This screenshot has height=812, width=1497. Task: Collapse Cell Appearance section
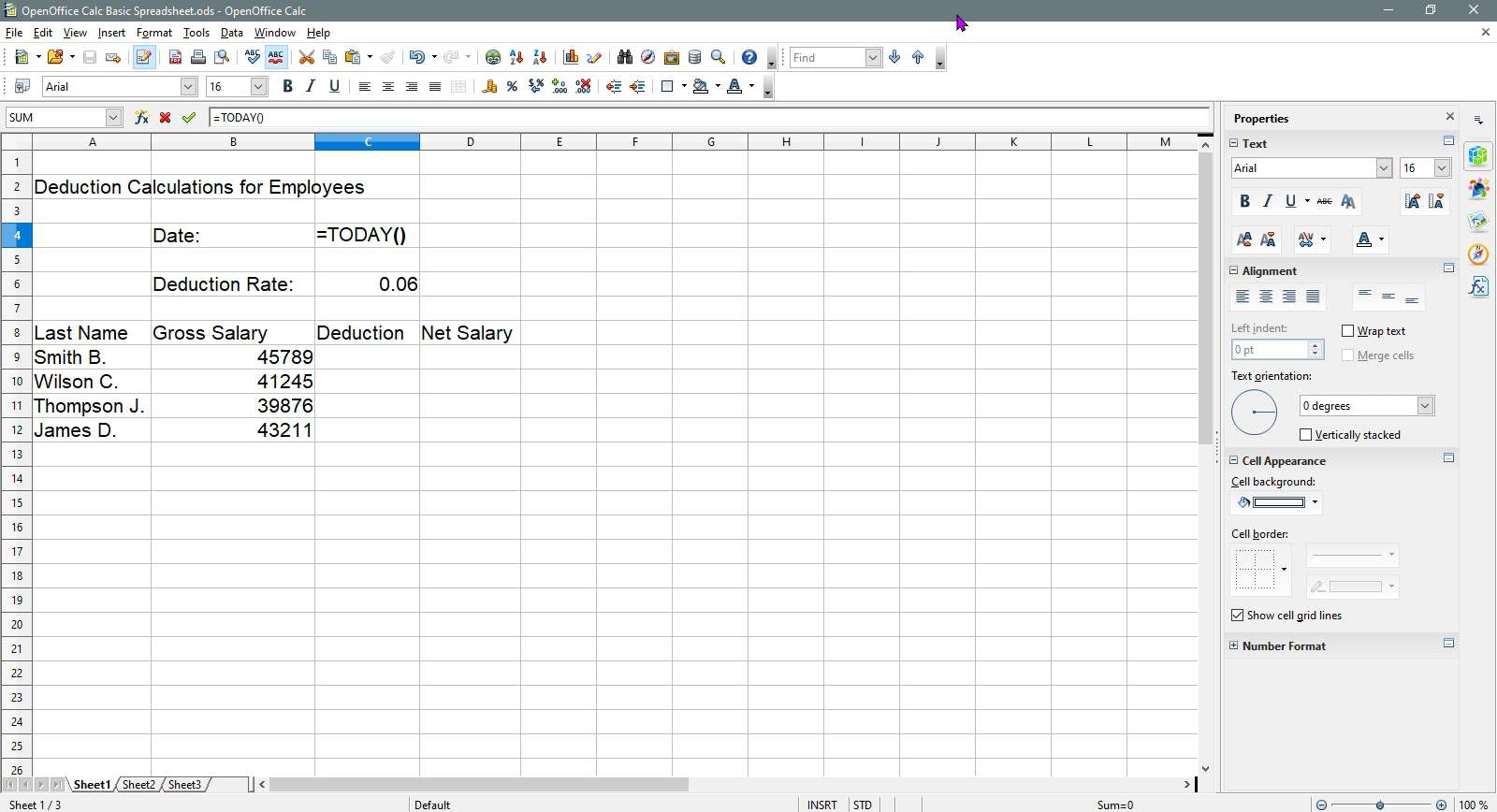(x=1234, y=460)
